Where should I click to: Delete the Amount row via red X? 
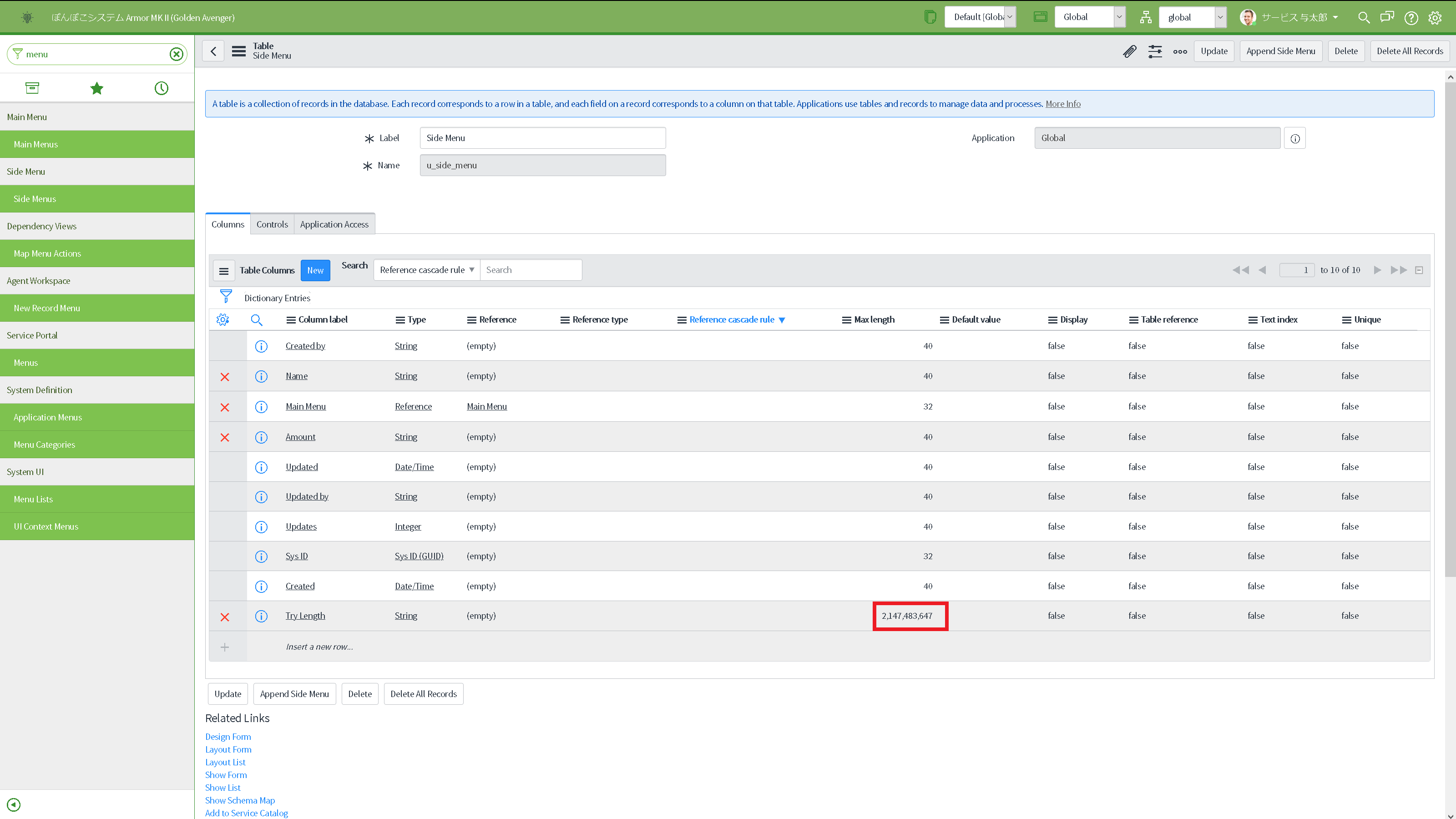226,437
